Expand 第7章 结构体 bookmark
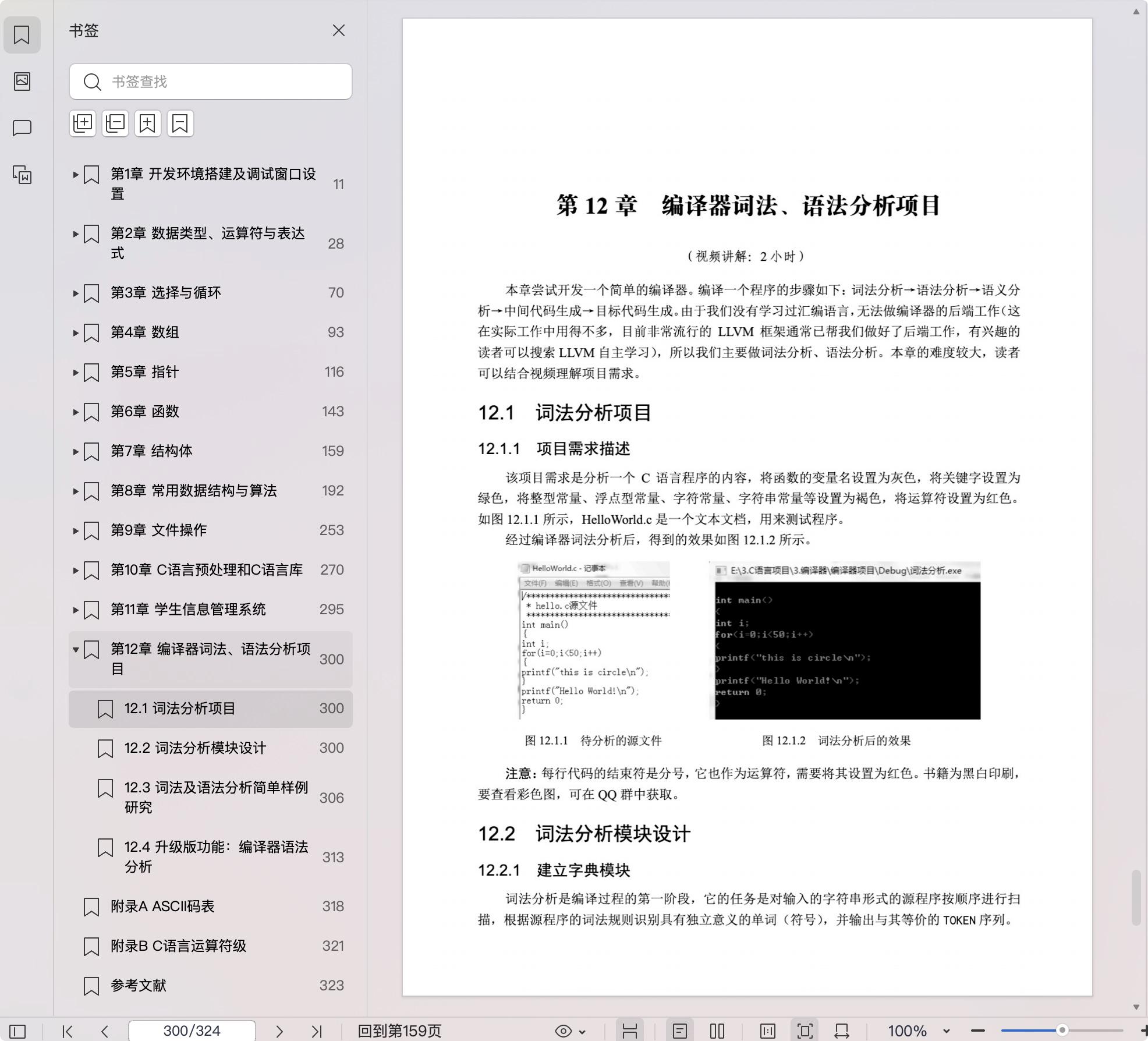 coord(75,451)
